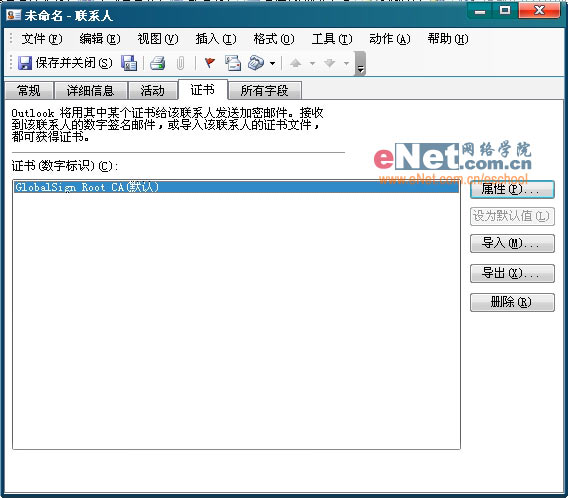The width and height of the screenshot is (568, 498).
Task: Switch to the 所有字段 tab
Action: pos(265,90)
